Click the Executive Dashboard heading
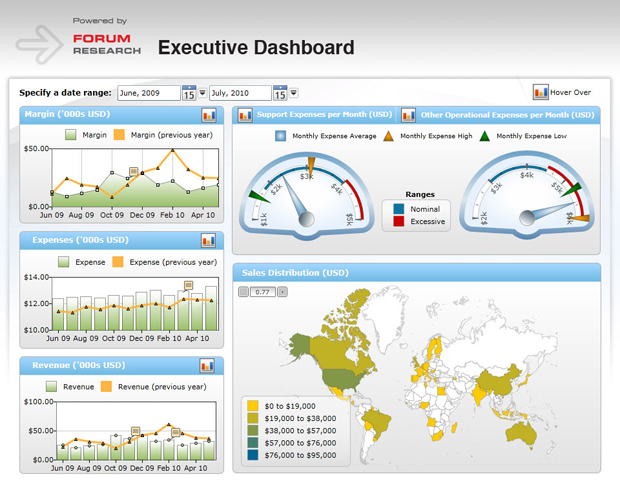This screenshot has width=620, height=481. [x=256, y=47]
